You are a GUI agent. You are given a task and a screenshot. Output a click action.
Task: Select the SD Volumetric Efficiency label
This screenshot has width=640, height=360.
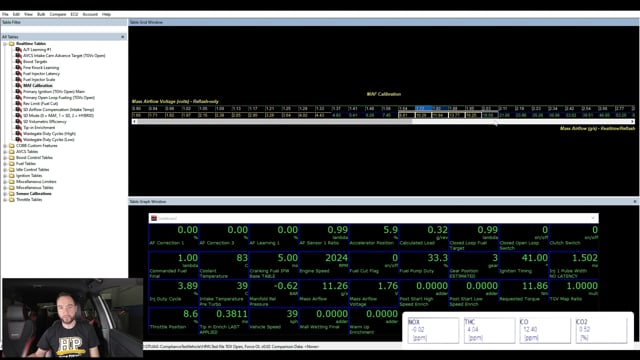coord(45,122)
